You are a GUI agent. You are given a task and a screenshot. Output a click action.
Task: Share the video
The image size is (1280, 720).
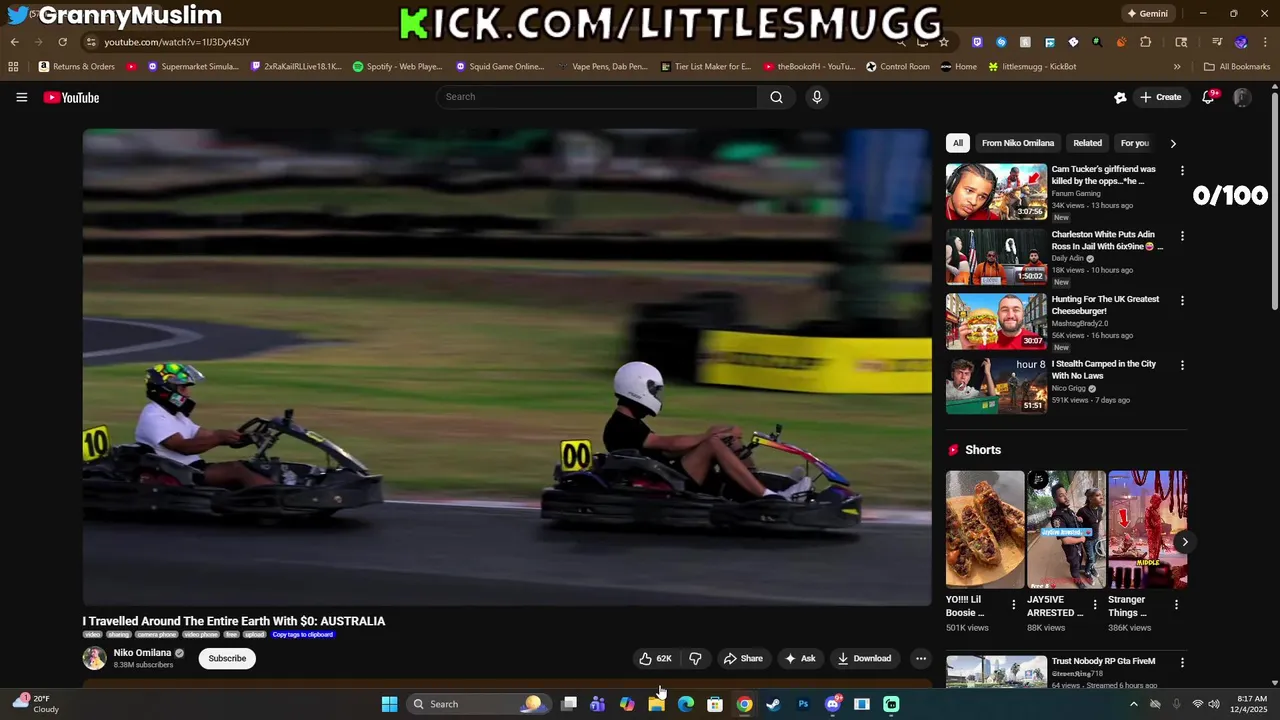pos(743,658)
